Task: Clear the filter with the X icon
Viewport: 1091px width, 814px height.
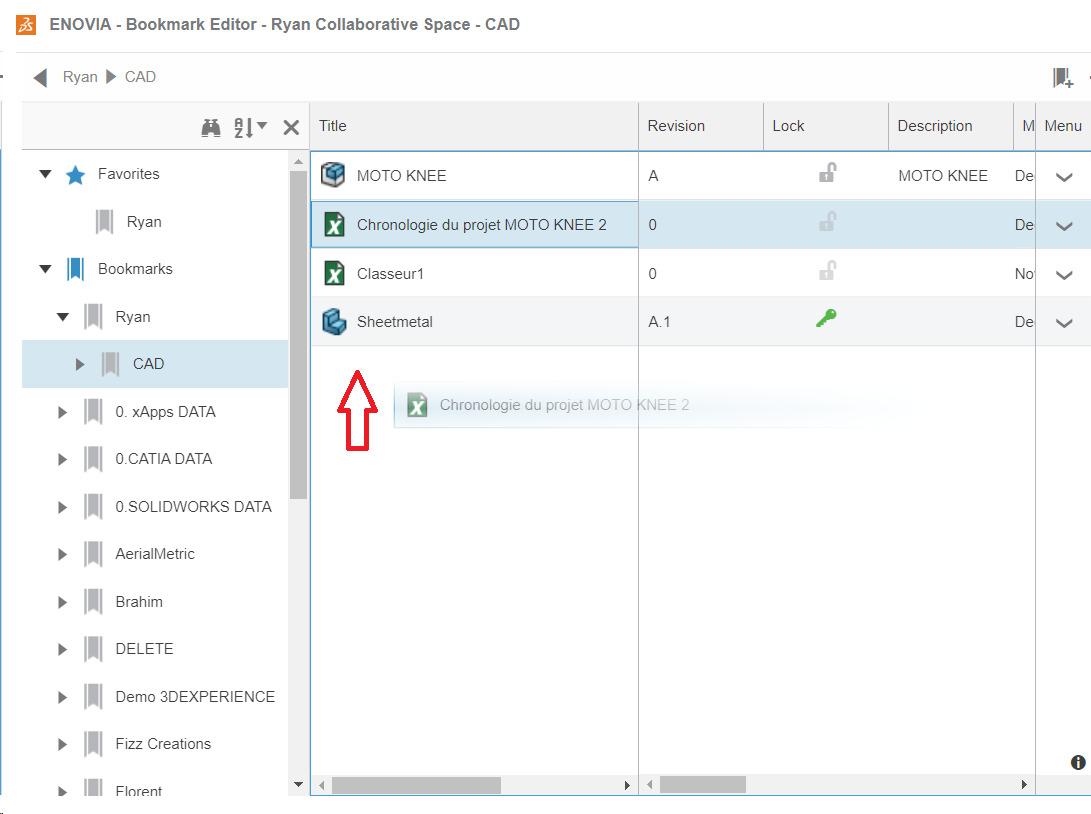Action: tap(290, 128)
